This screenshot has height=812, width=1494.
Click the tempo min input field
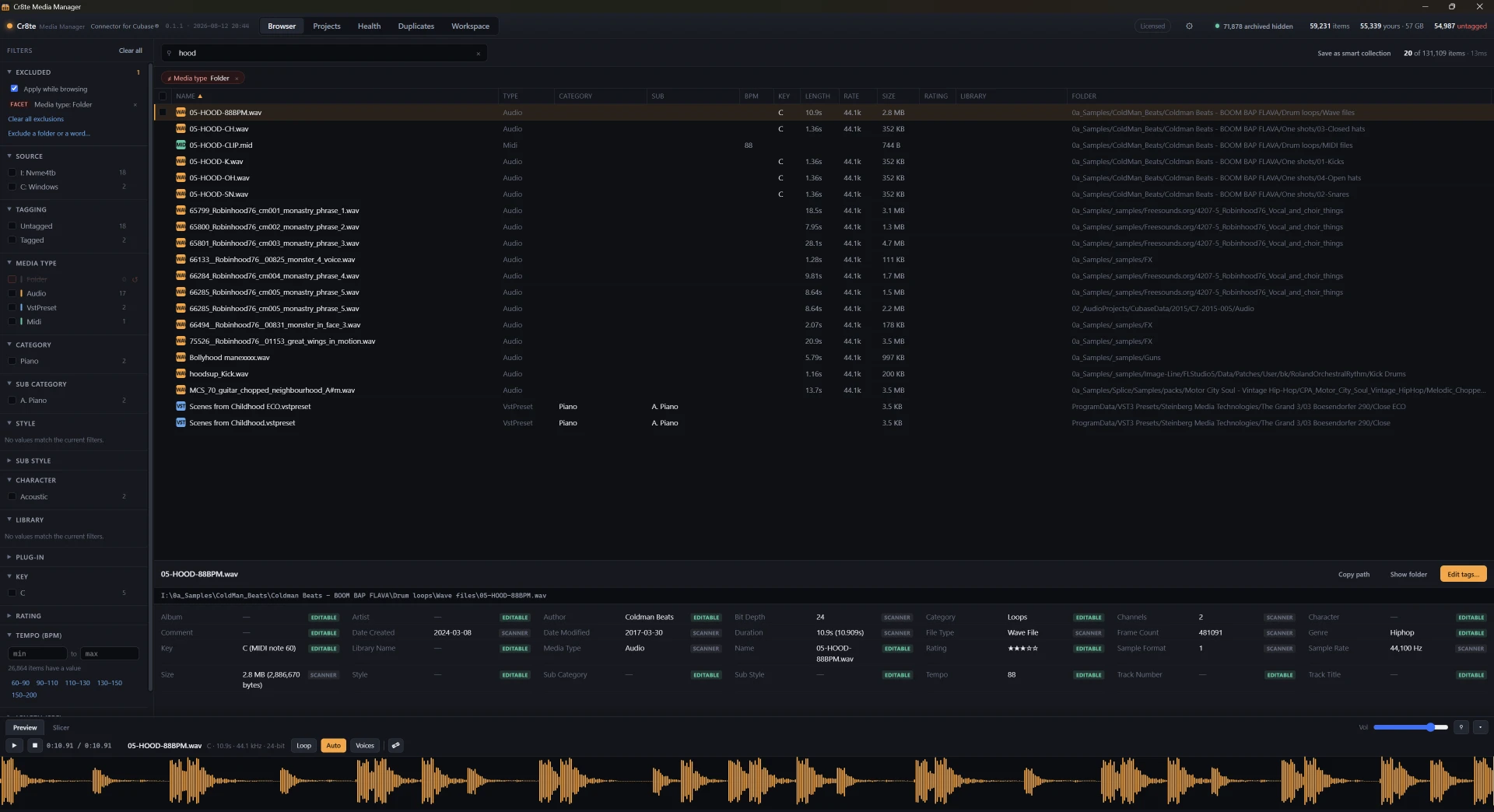click(x=37, y=654)
